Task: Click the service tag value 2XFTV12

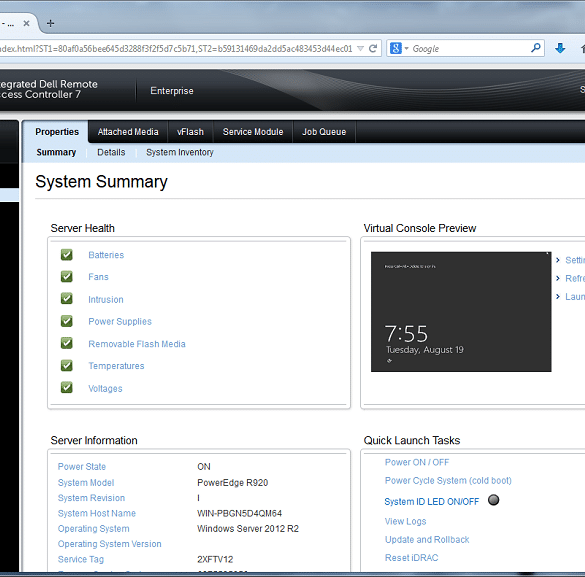Action: point(215,559)
